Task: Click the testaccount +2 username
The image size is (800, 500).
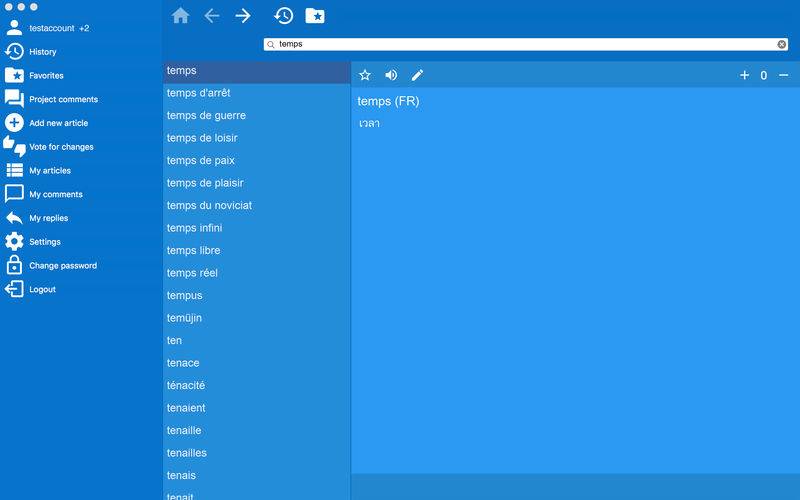Action: (59, 28)
